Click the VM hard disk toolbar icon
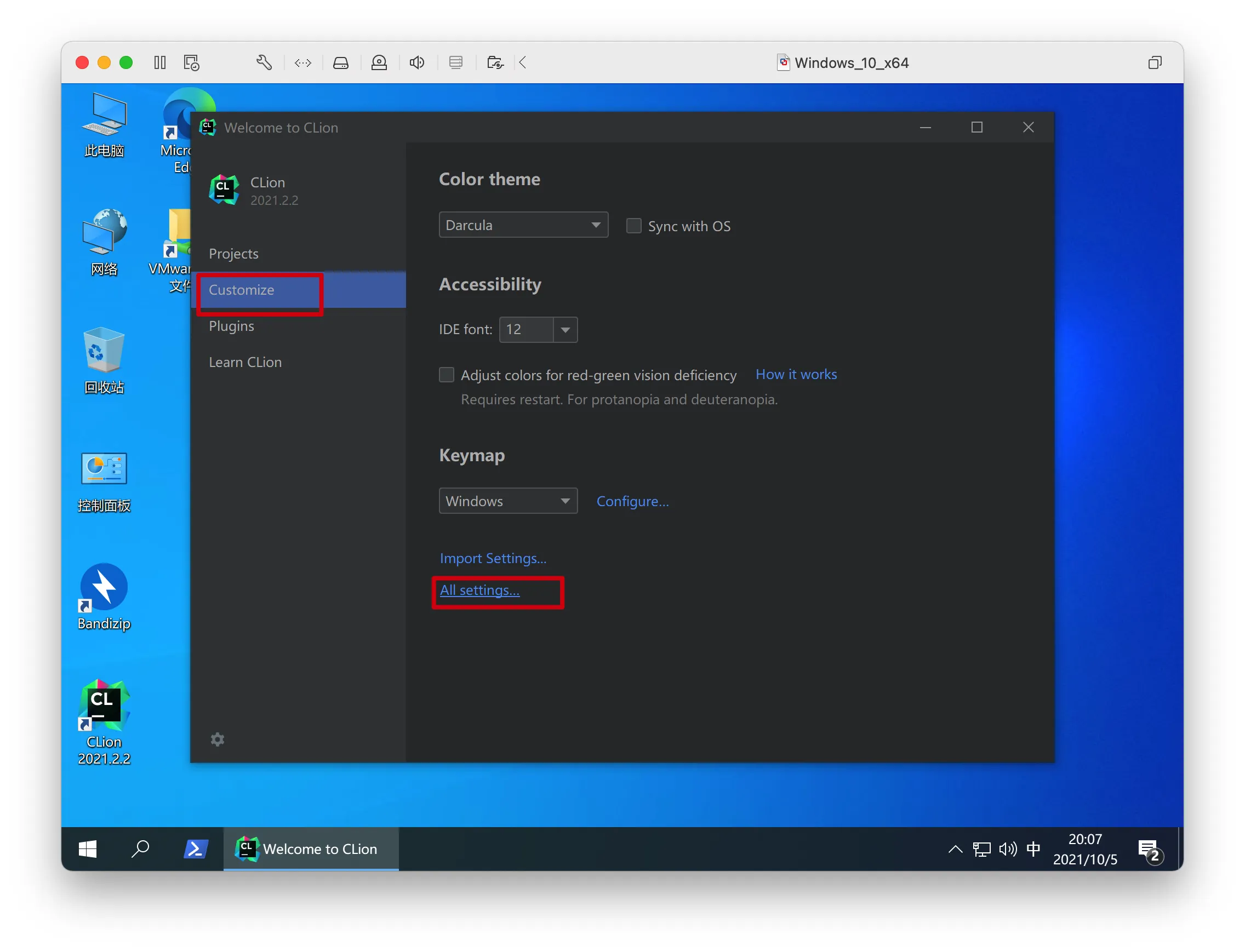 [341, 62]
